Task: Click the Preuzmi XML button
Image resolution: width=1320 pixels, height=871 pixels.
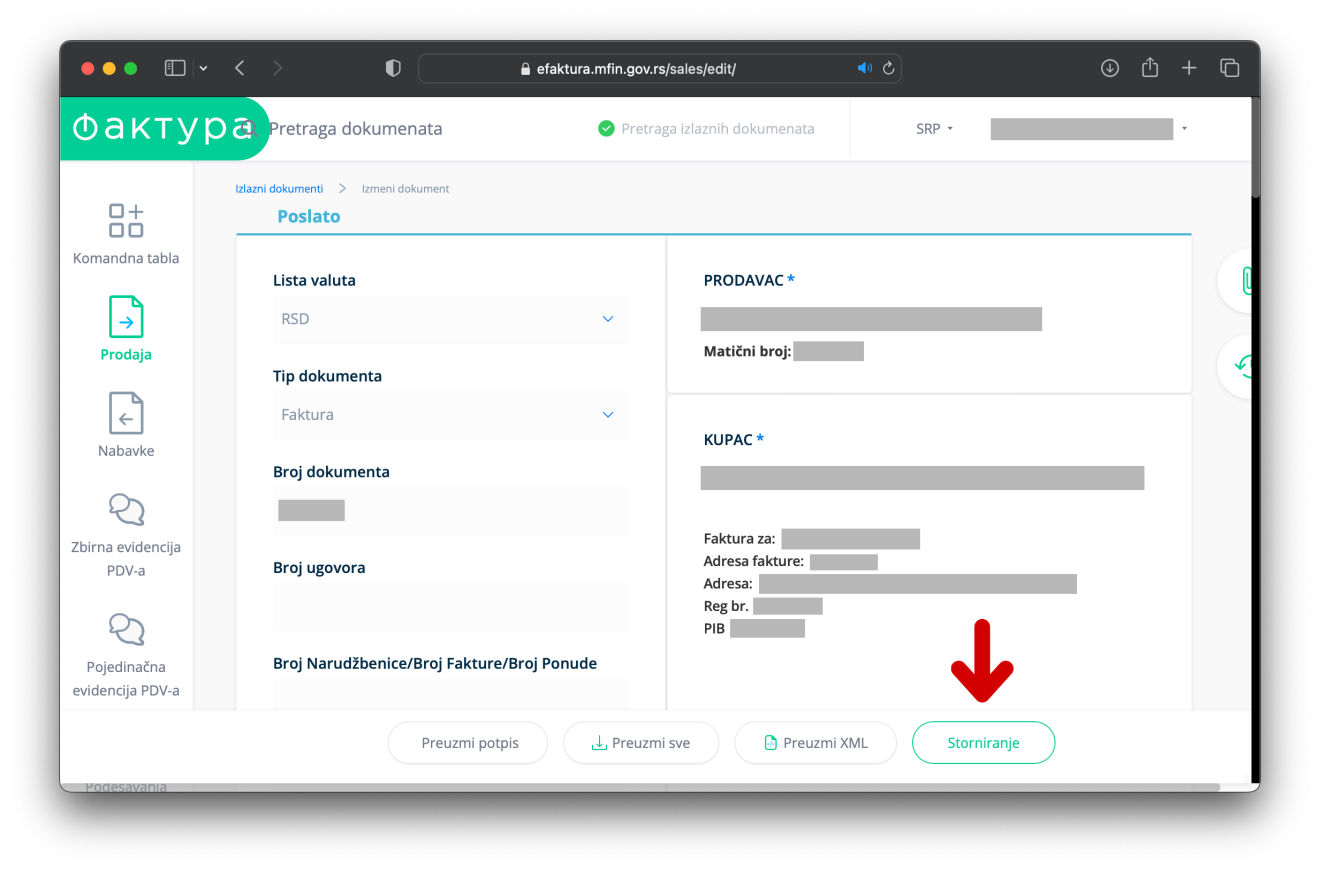Action: coord(815,743)
